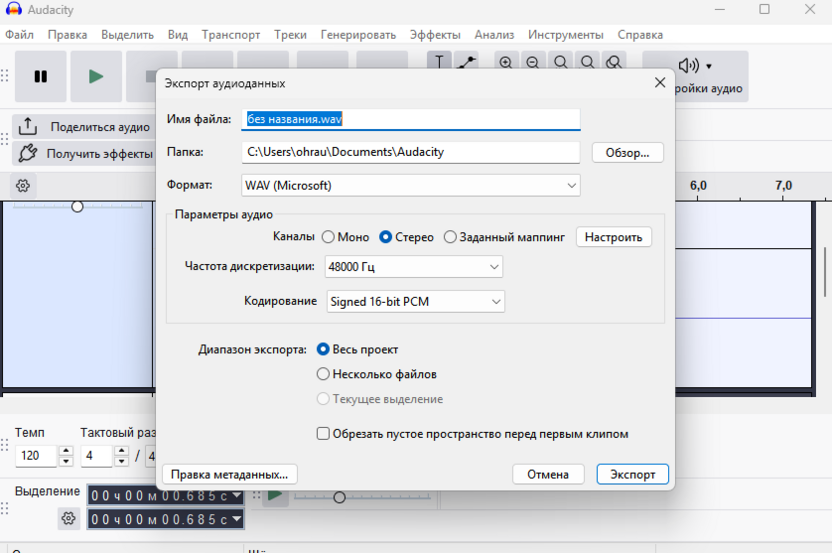This screenshot has height=553, width=832.
Task: Open the Вид menu
Action: click(178, 34)
